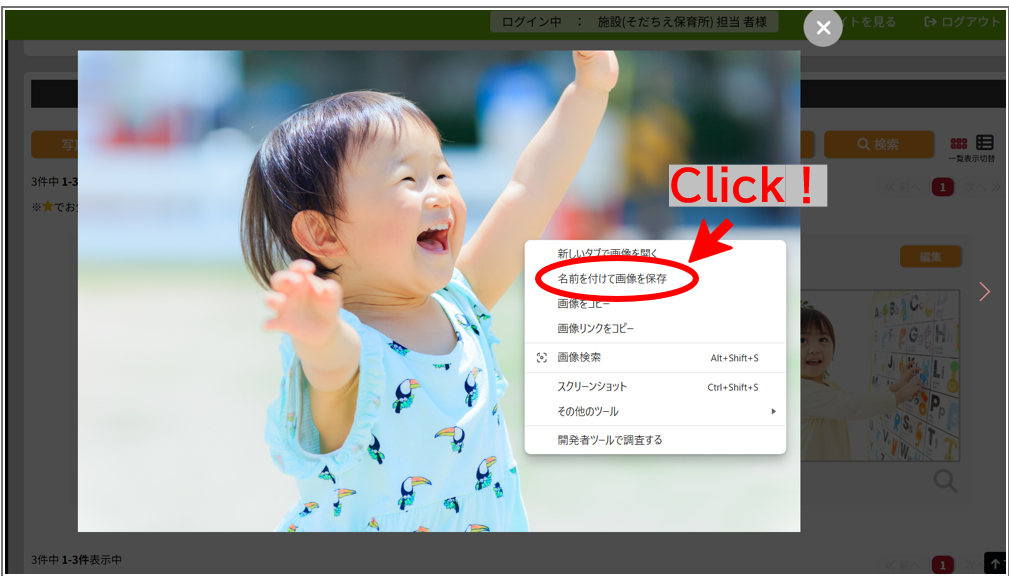Click the magnifier icon under the thumbnail
The image size is (1009, 576).
tap(945, 481)
